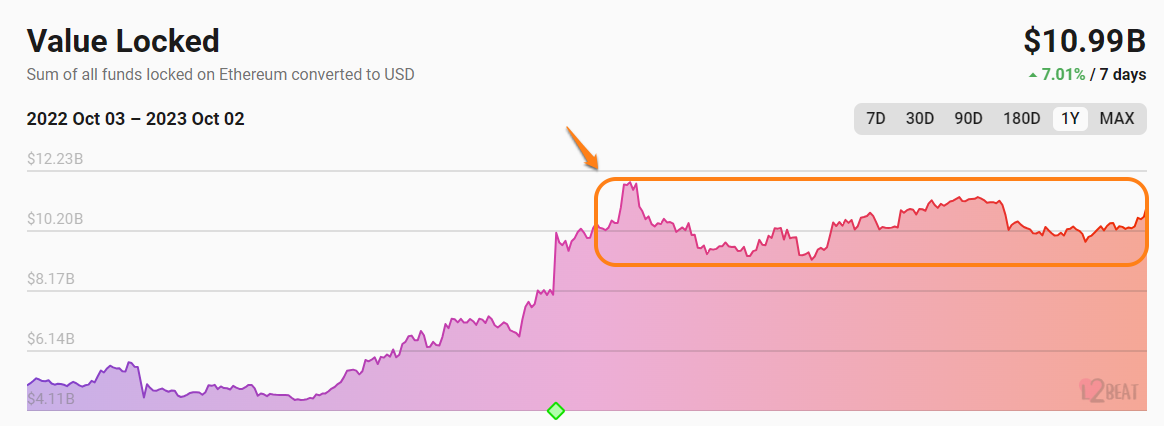Click the $10.20B gridline label

click(x=55, y=219)
